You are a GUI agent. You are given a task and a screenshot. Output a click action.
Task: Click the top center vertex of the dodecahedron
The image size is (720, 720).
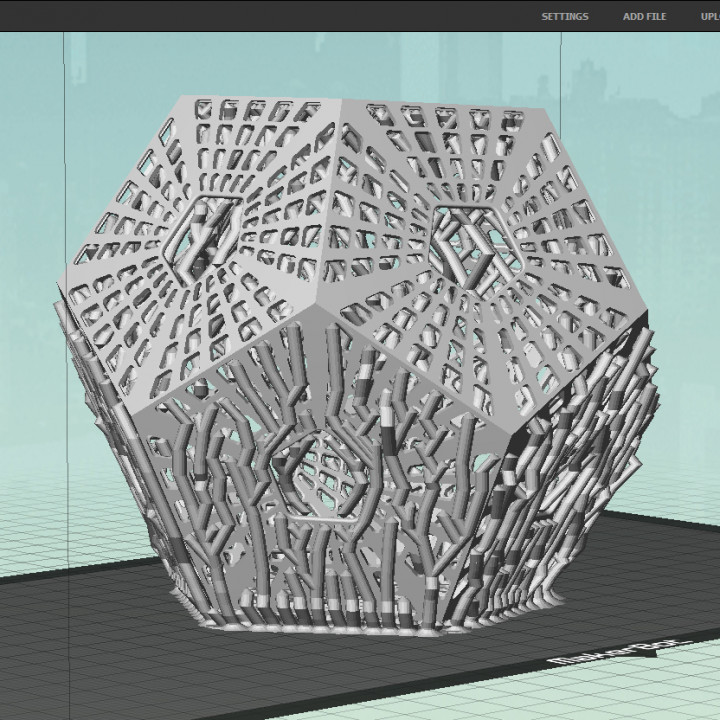click(x=342, y=101)
